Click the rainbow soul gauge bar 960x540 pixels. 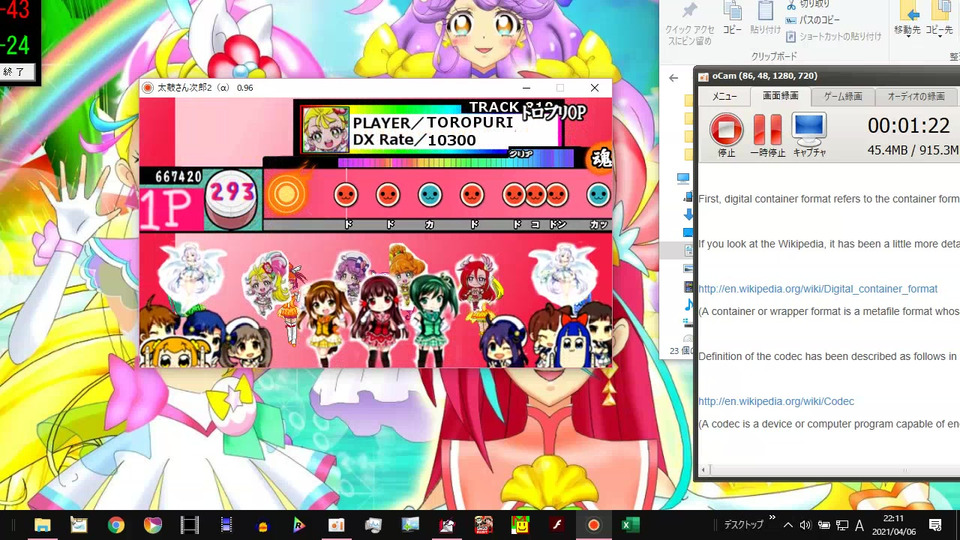456,161
